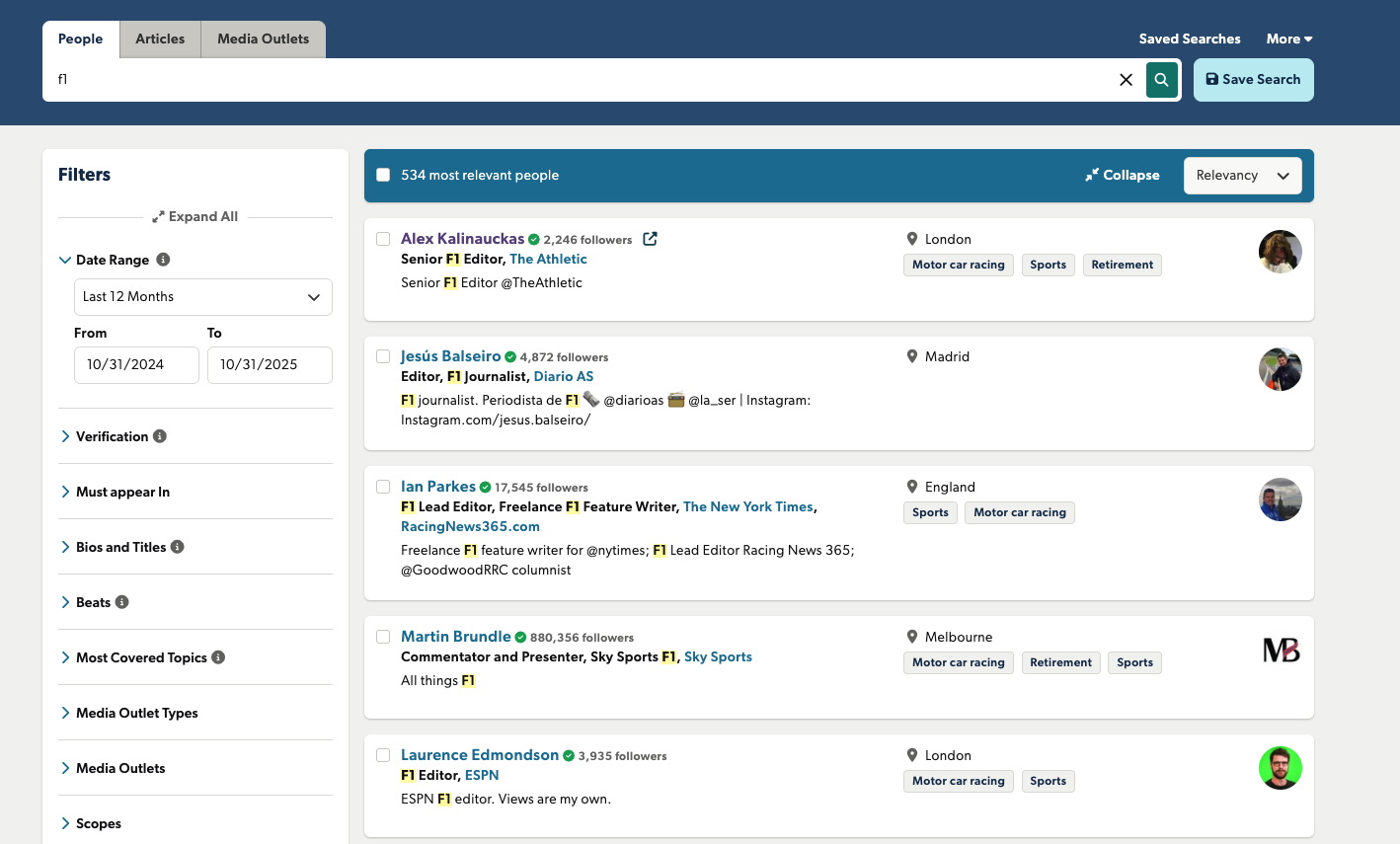Viewport: 1400px width, 844px height.
Task: Click the Most Covered Topics info icon
Action: 218,657
